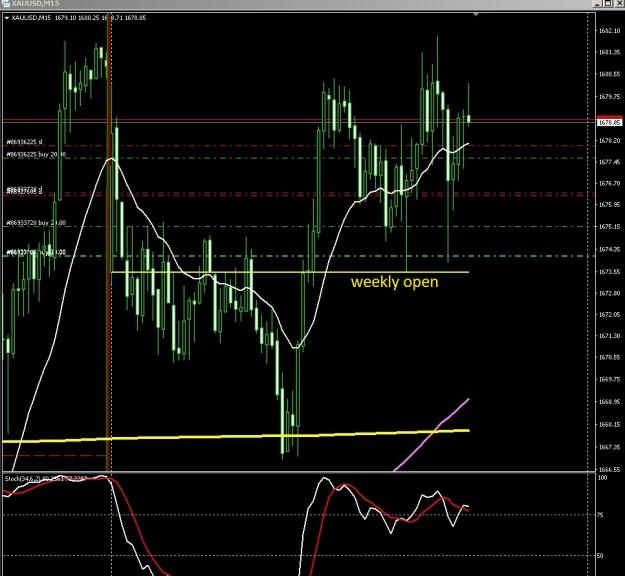The width and height of the screenshot is (625, 576).
Task: Select the thick yellow lower trendline
Action: pos(235,436)
